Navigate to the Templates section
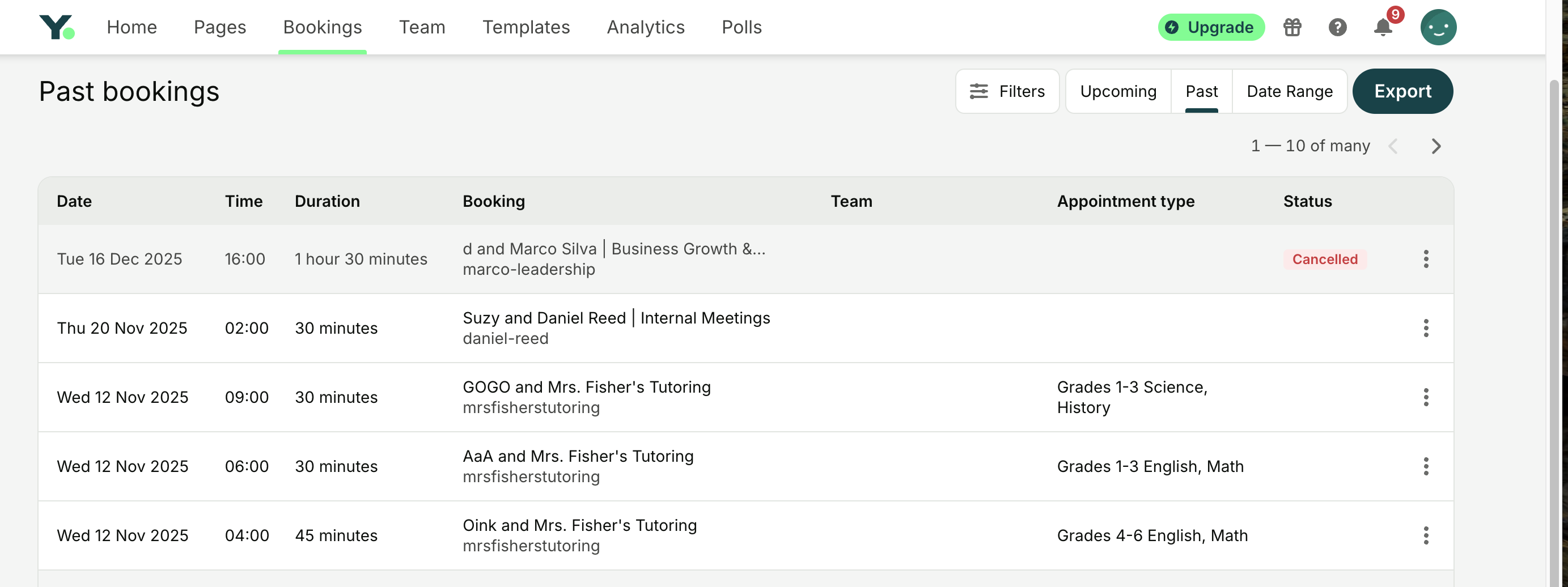The image size is (1568, 587). 526,27
